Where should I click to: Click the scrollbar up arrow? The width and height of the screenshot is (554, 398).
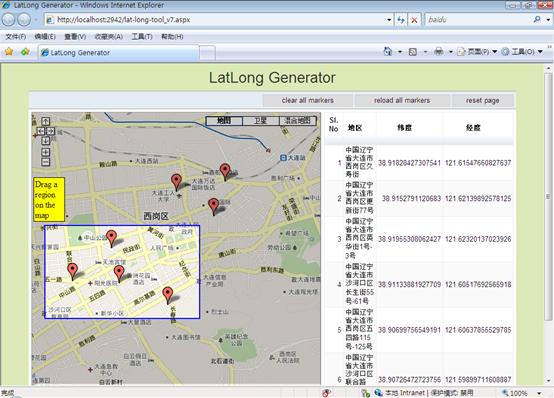tap(548, 68)
